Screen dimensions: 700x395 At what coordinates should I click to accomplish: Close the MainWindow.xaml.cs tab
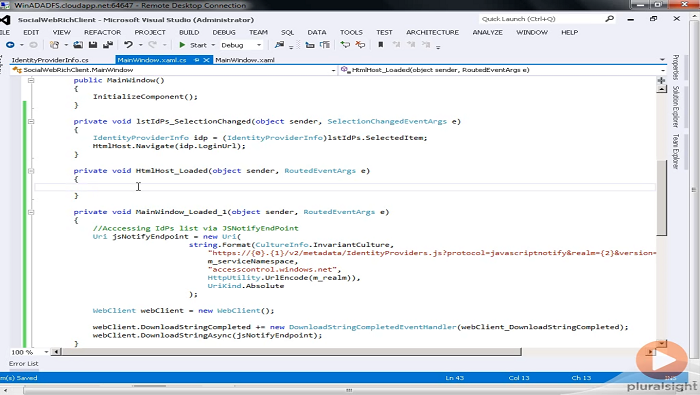[206, 60]
